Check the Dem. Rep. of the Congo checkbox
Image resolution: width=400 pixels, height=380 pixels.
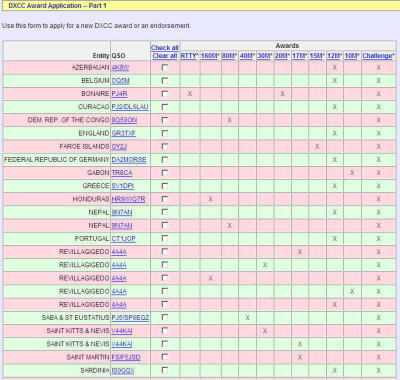point(165,120)
